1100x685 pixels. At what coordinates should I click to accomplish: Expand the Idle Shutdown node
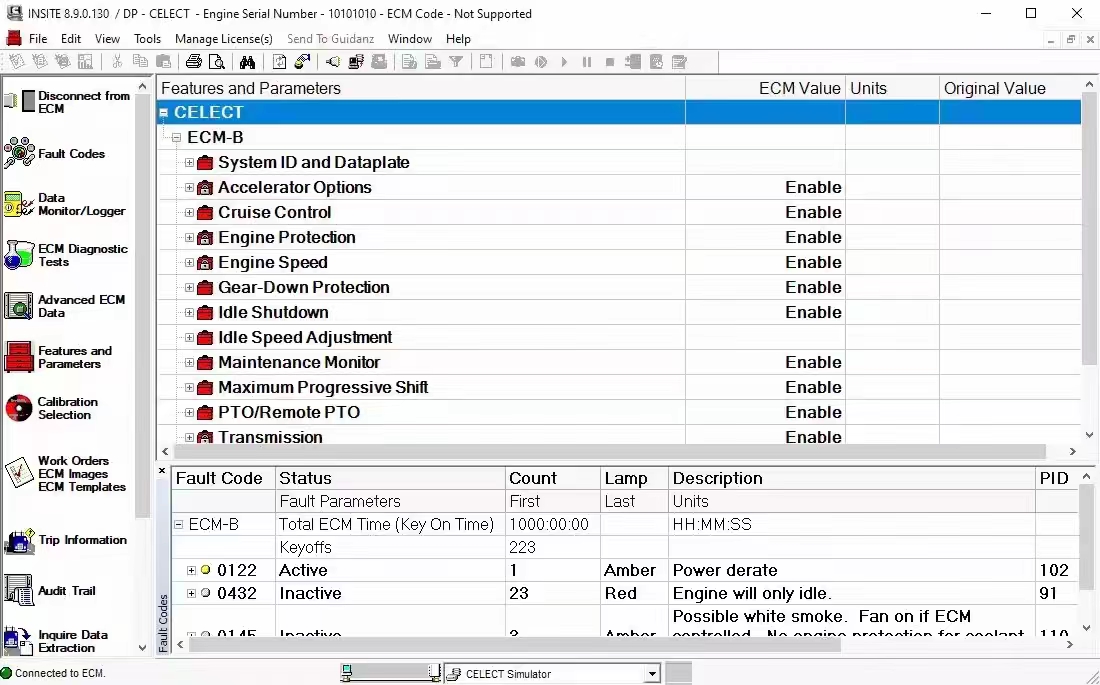pos(189,312)
